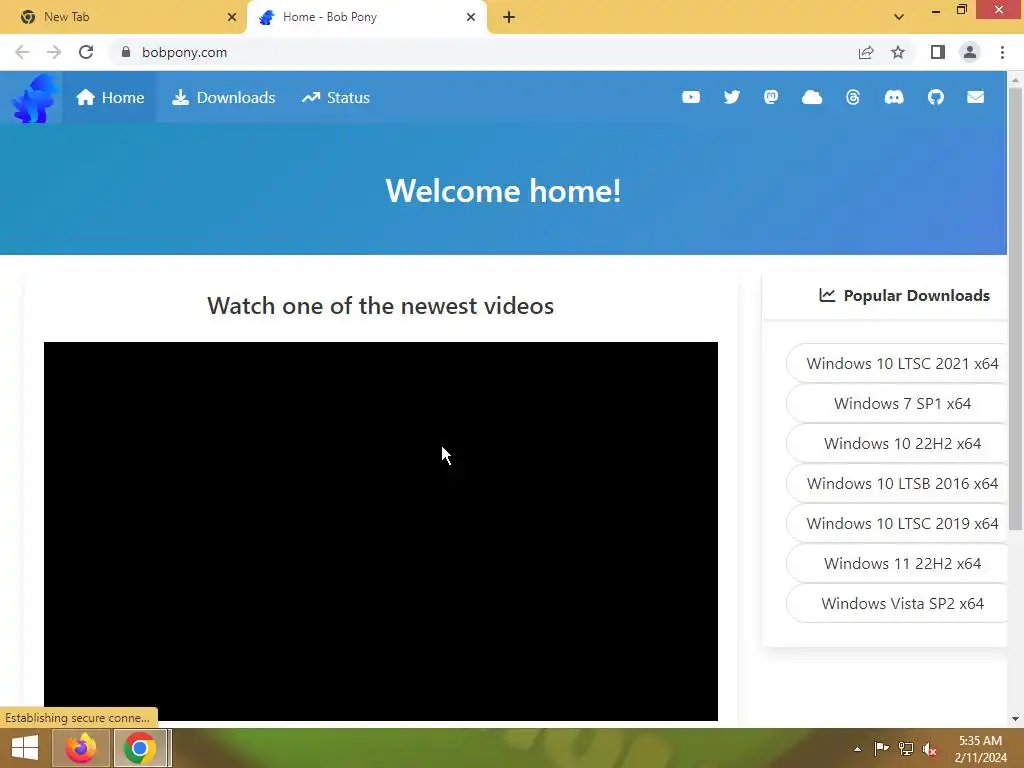1024x768 pixels.
Task: Bookmark this page with the star icon
Action: tap(898, 52)
